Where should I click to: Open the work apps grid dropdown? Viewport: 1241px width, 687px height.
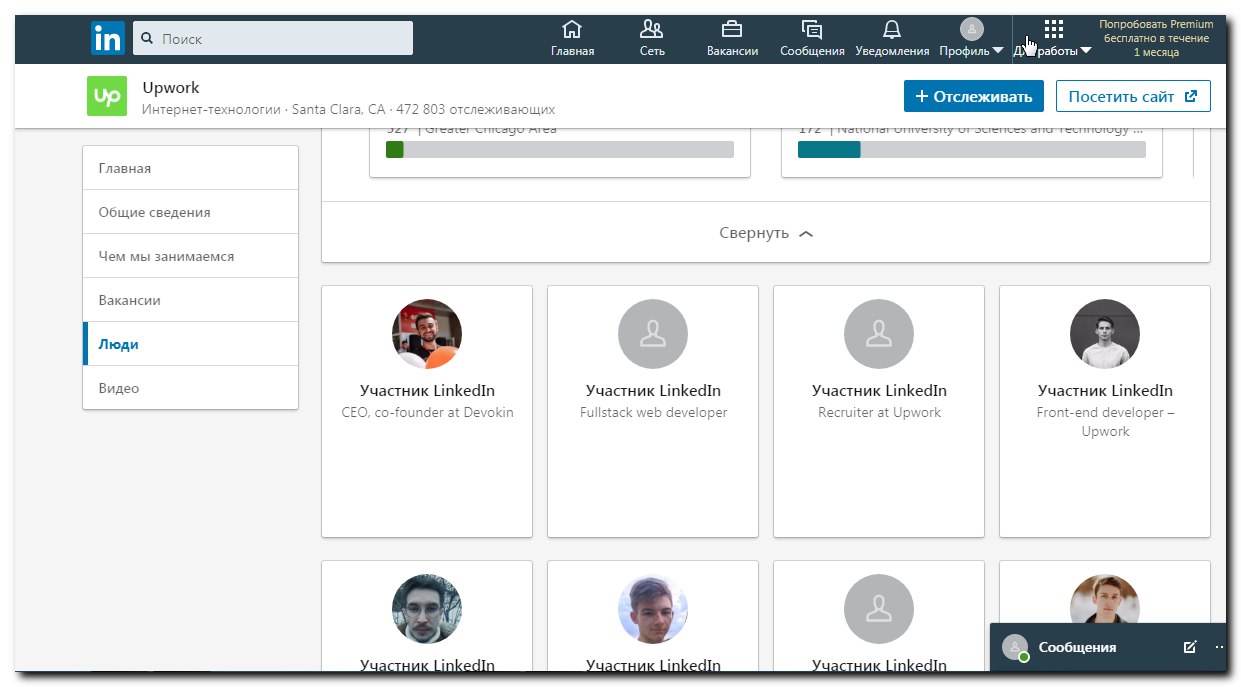[x=1053, y=39]
